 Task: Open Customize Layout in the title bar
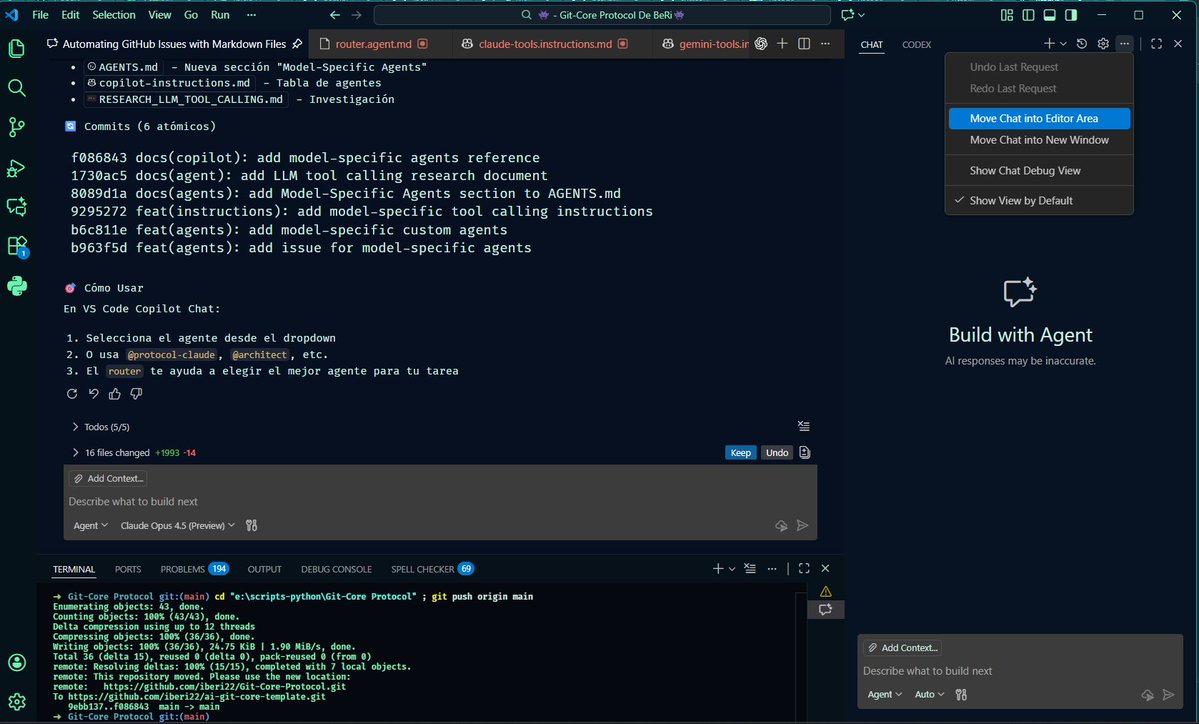tap(1007, 15)
